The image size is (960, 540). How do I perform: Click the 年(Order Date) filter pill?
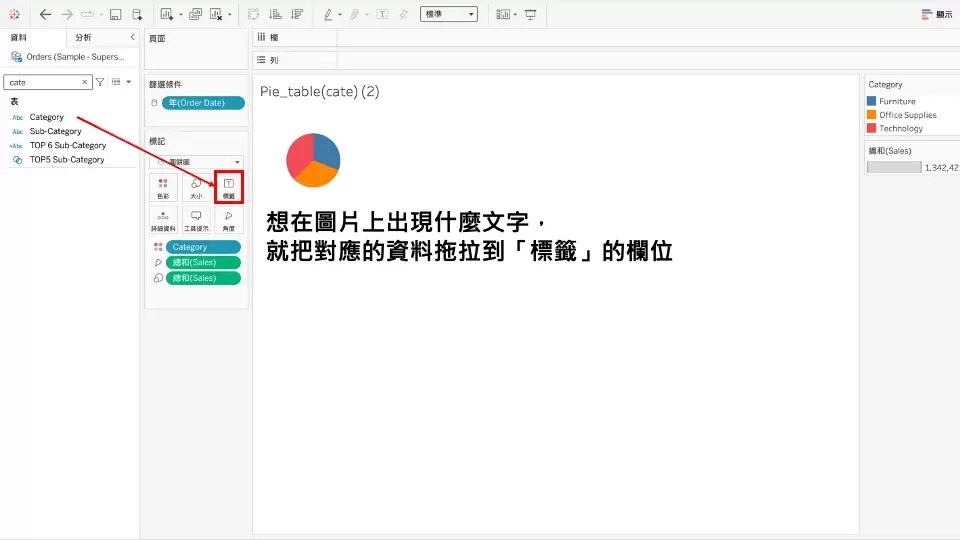(x=203, y=103)
